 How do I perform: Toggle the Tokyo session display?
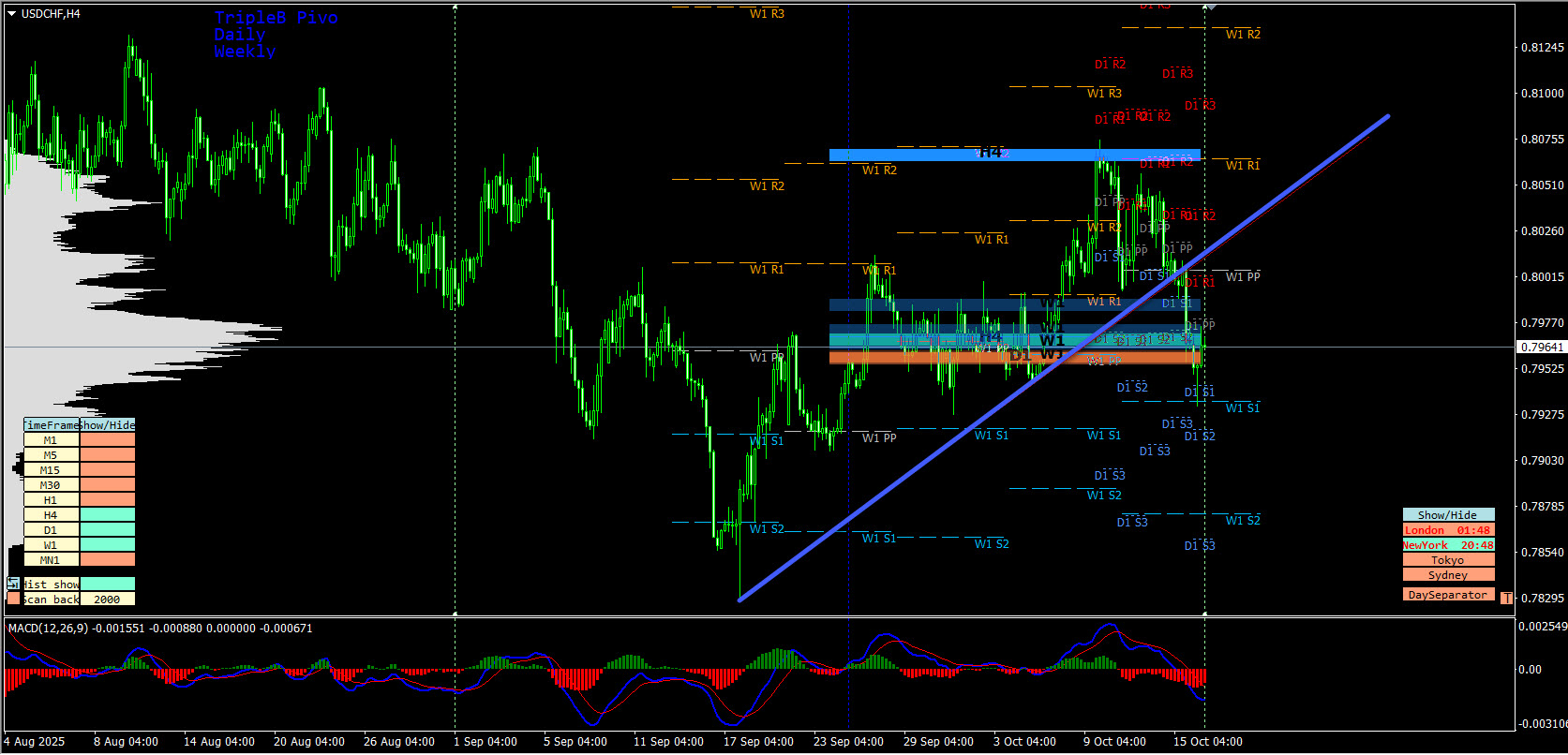(x=1448, y=560)
